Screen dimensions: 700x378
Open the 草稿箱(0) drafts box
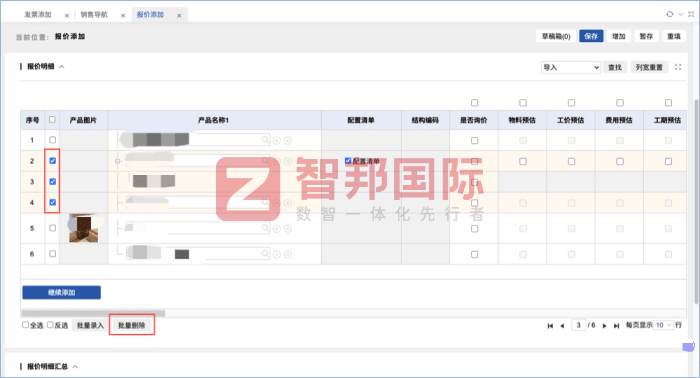point(556,36)
